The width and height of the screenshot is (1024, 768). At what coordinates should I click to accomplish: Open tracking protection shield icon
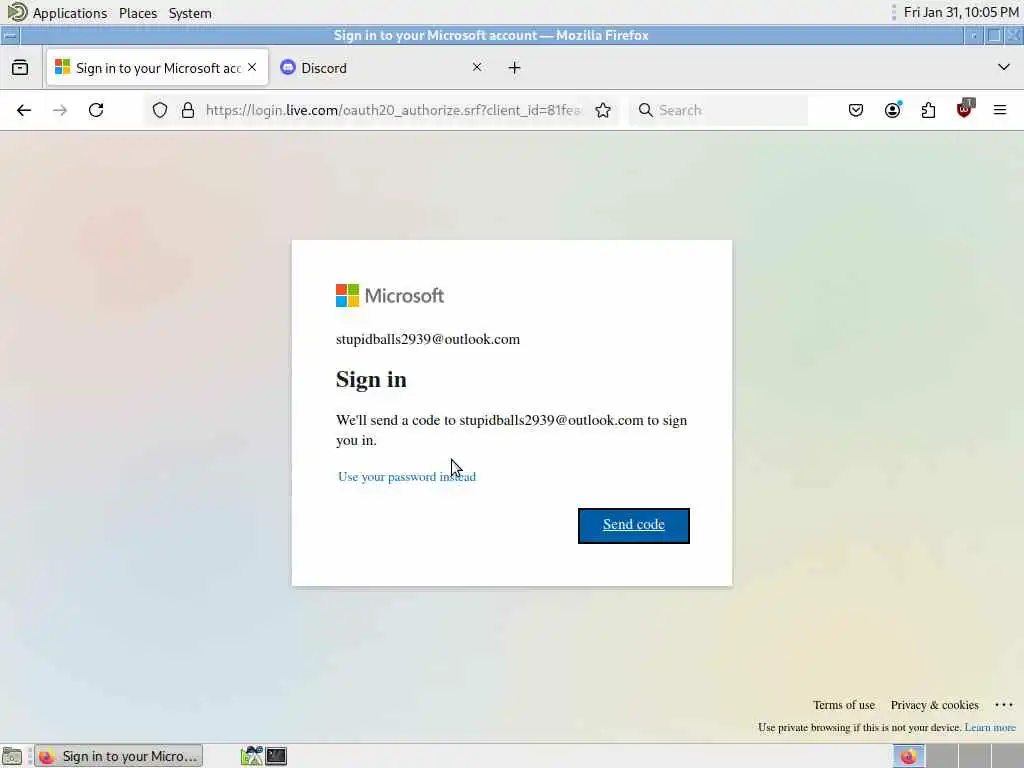point(160,110)
